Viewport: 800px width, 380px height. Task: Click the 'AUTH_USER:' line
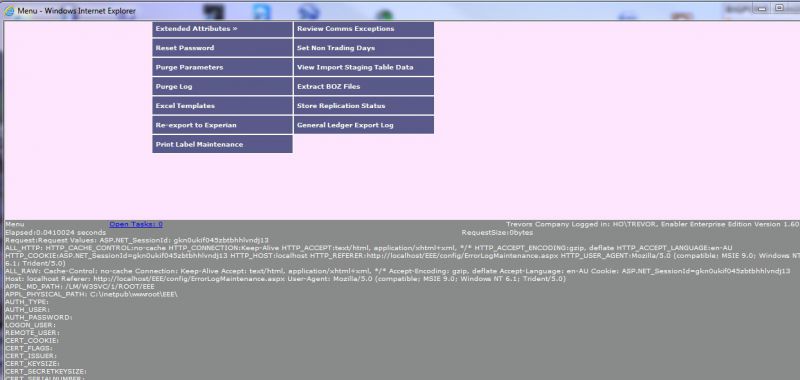[27, 310]
